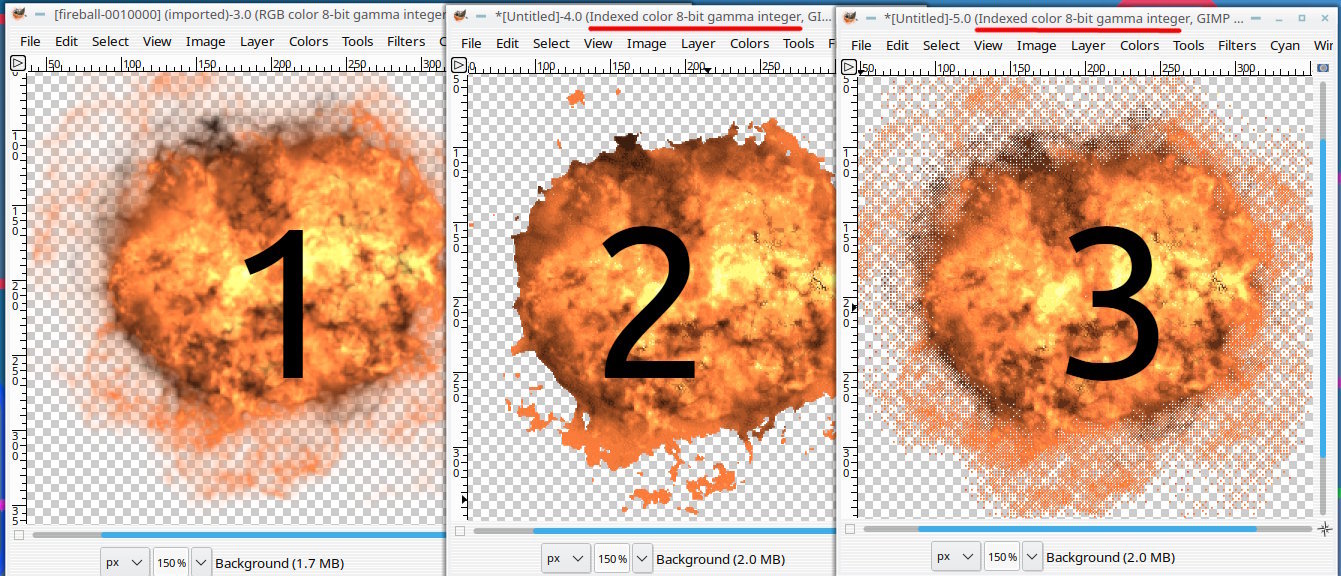The image size is (1341, 576).
Task: Click GIMP Wilber icon in Untitled-5.0 title bar
Action: [851, 18]
